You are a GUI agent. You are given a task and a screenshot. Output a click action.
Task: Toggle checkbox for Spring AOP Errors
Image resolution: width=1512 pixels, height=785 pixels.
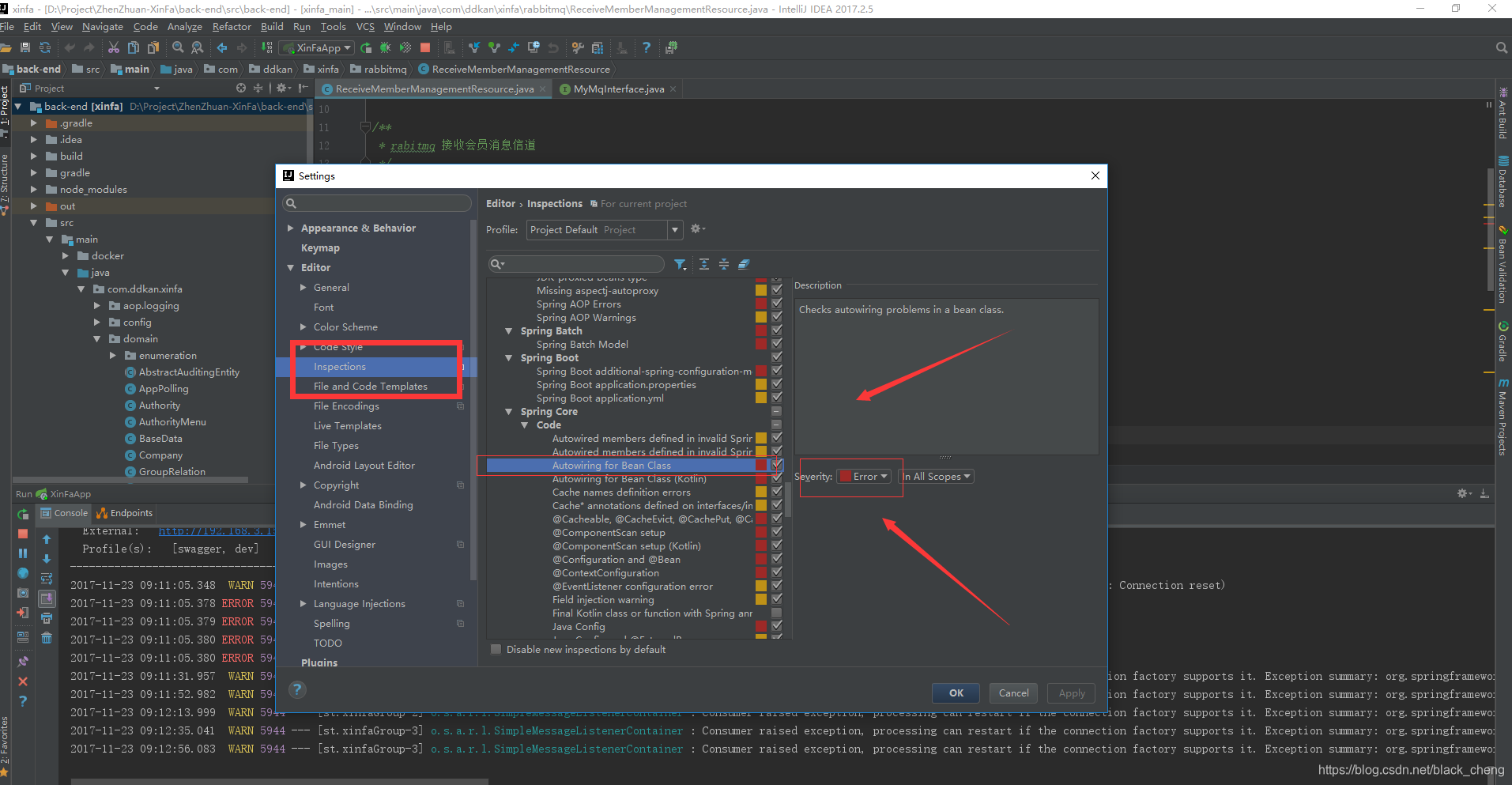[777, 304]
